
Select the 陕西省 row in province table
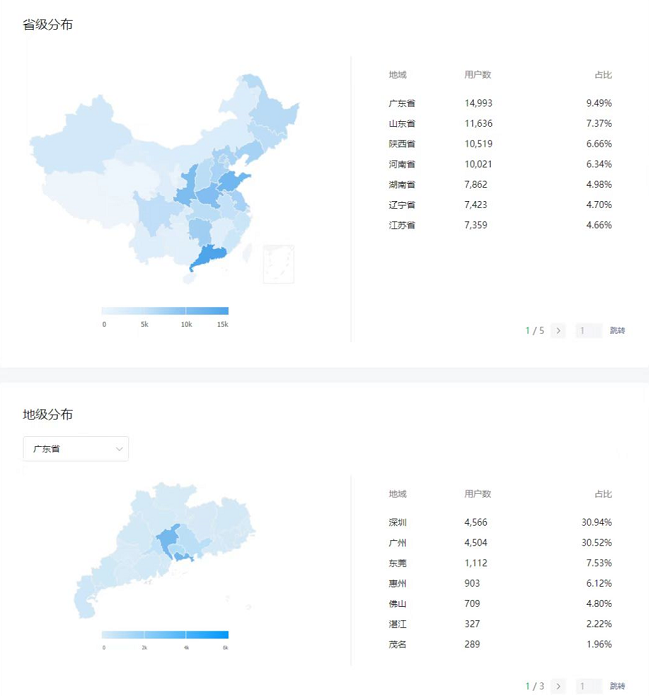500,144
